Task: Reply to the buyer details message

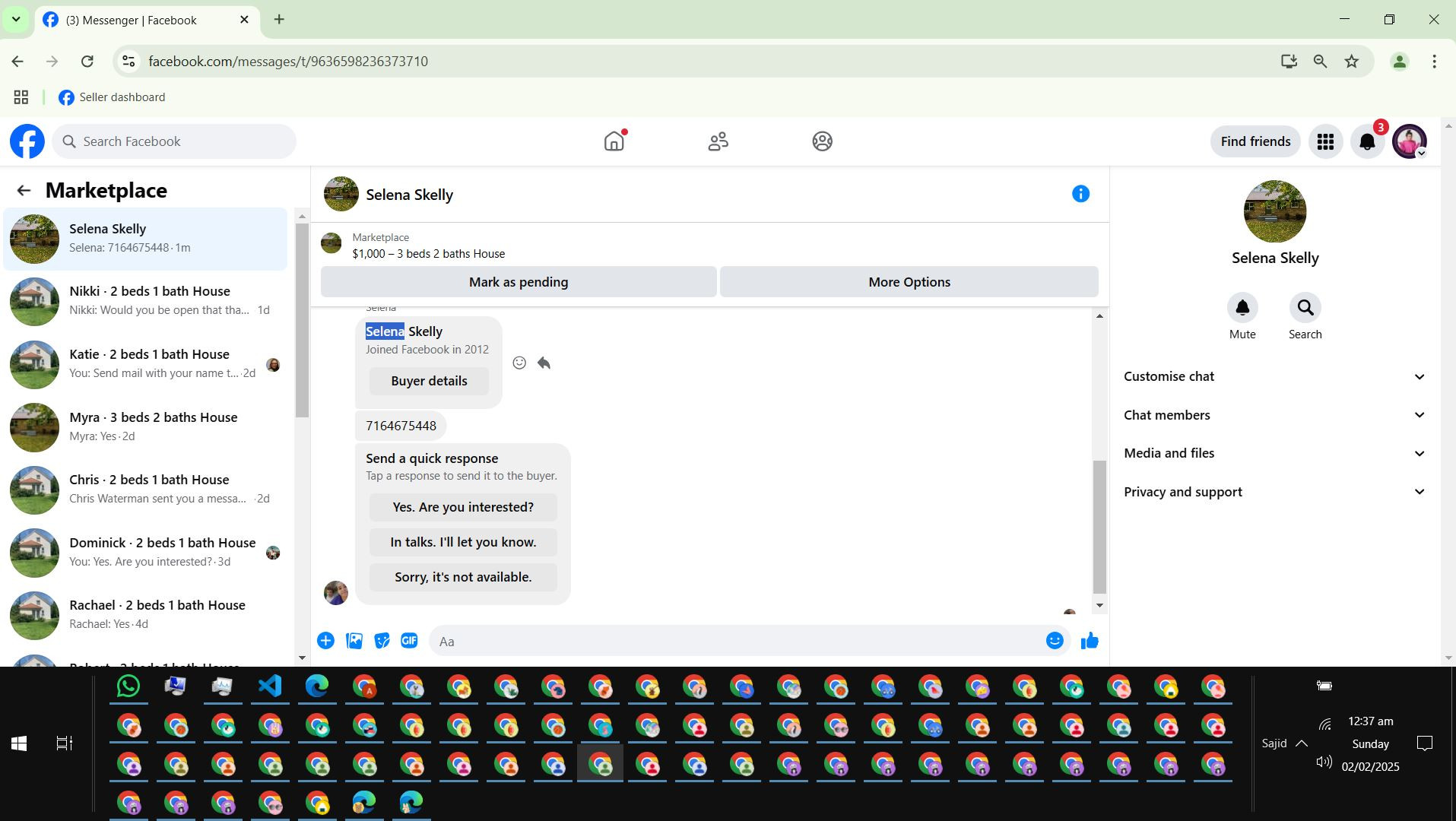Action: pos(544,363)
